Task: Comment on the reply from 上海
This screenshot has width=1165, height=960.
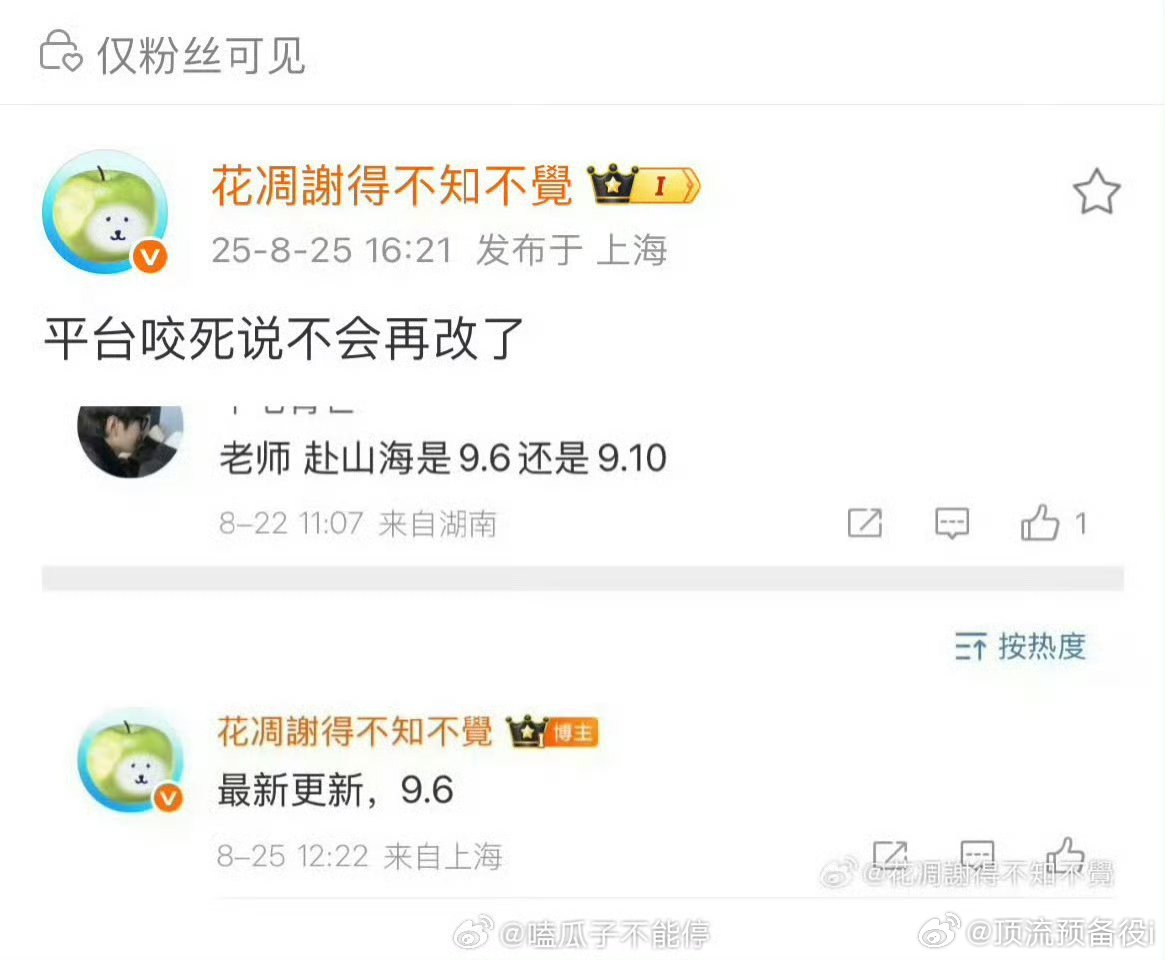Action: pos(977,856)
